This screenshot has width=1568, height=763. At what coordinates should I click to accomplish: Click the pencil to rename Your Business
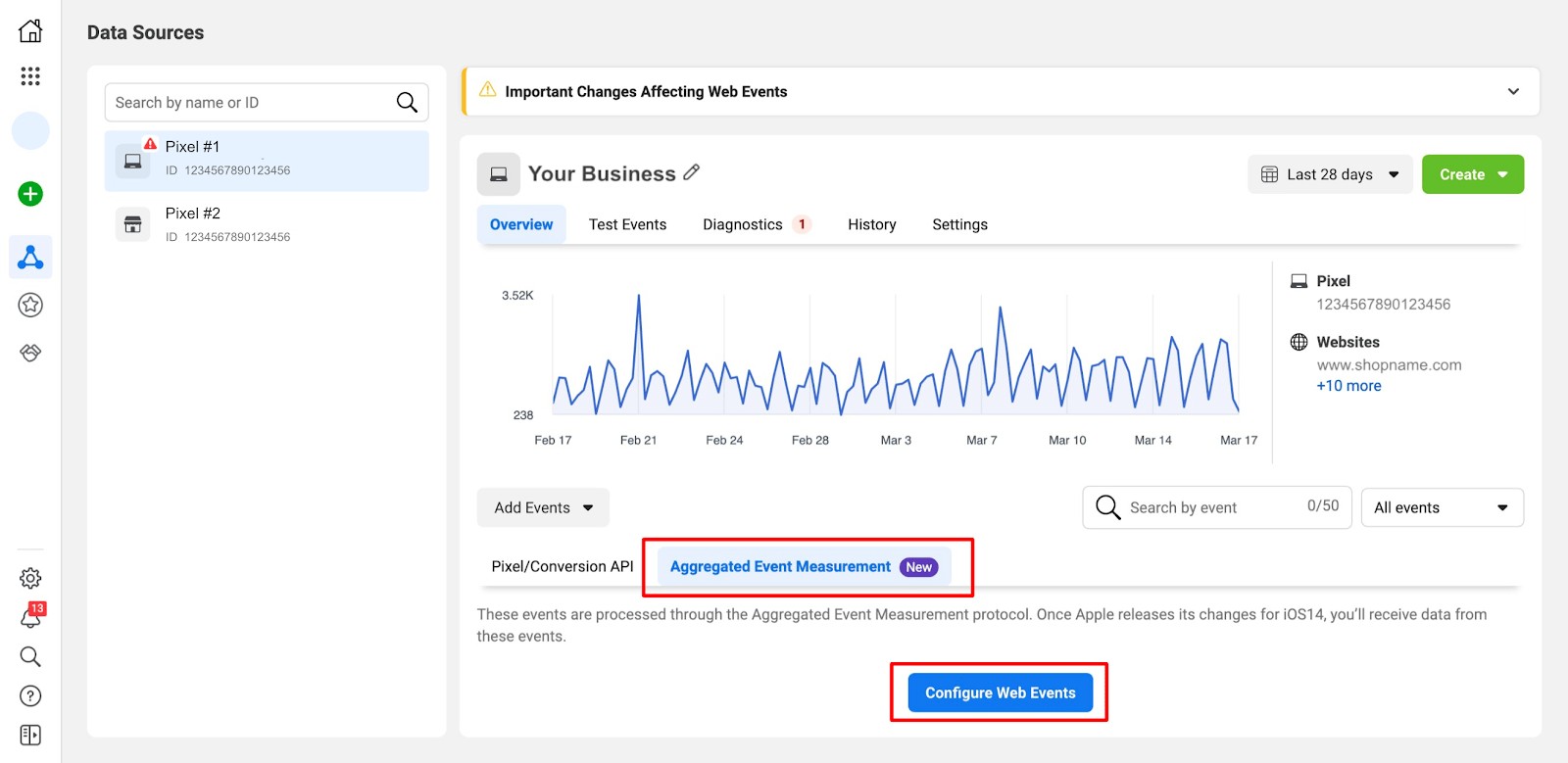(x=692, y=172)
